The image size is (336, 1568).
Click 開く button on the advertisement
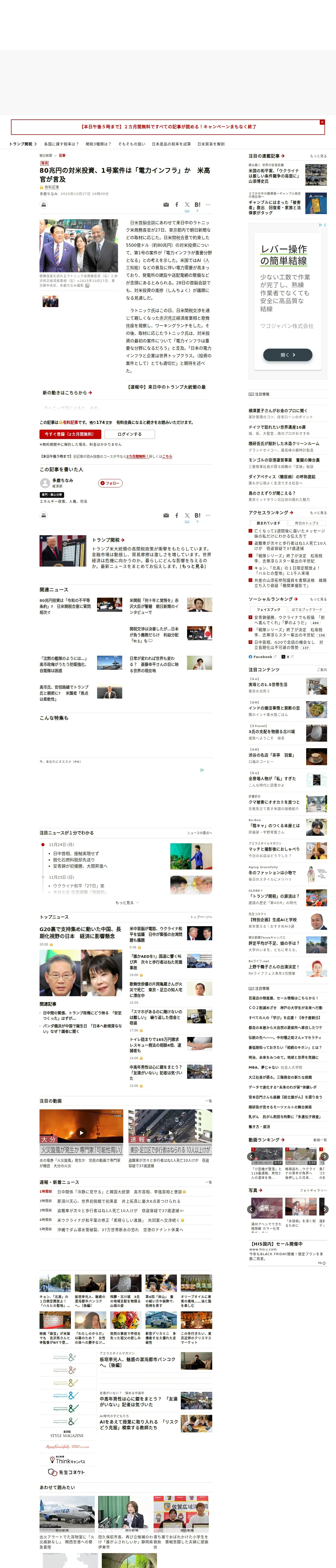[x=288, y=355]
